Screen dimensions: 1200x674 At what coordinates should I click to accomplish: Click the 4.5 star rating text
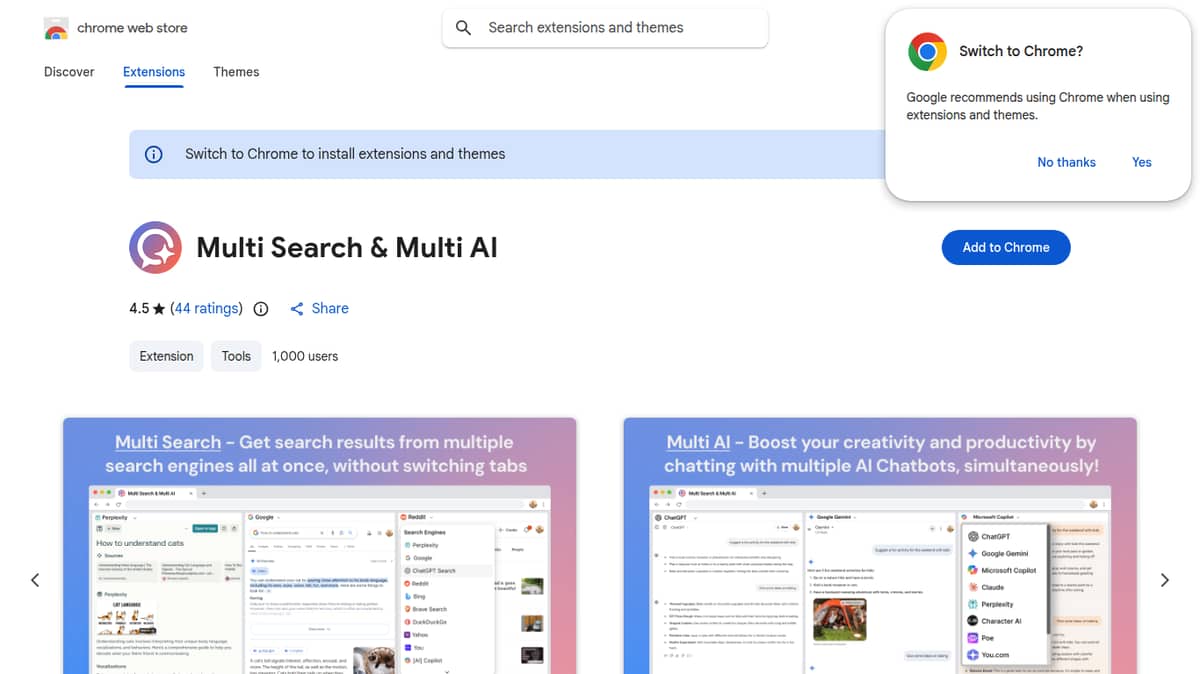tap(147, 309)
